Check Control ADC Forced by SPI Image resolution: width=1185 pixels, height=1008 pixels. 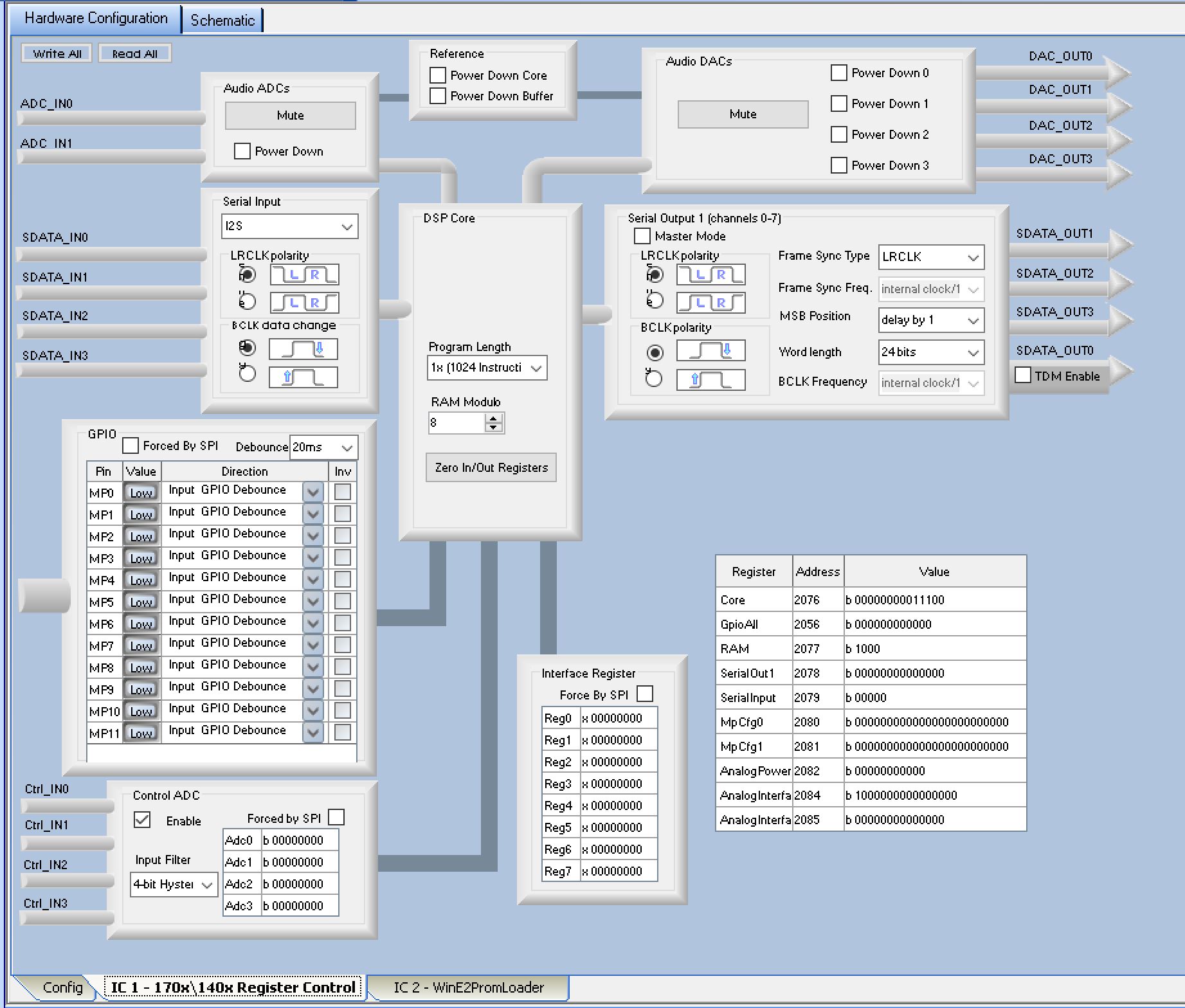tap(336, 817)
